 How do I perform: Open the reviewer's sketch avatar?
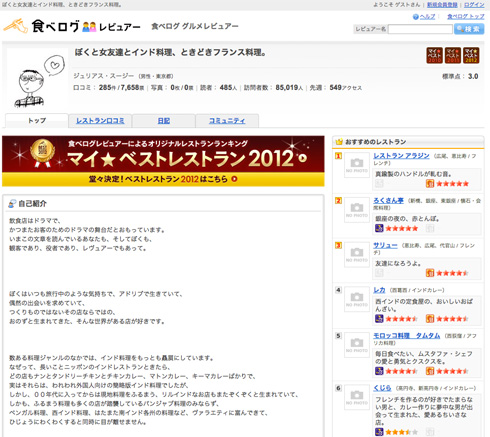click(37, 79)
